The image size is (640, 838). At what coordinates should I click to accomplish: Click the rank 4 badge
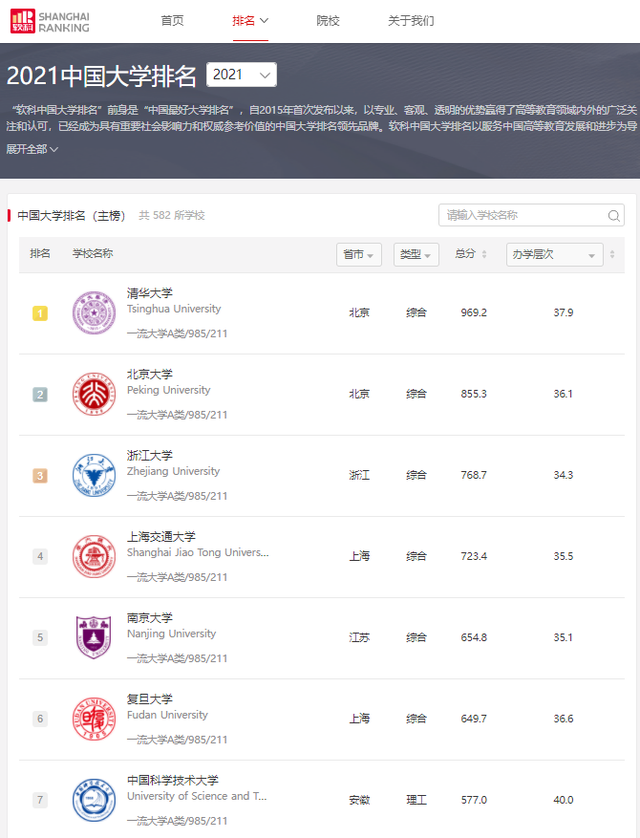click(40, 556)
